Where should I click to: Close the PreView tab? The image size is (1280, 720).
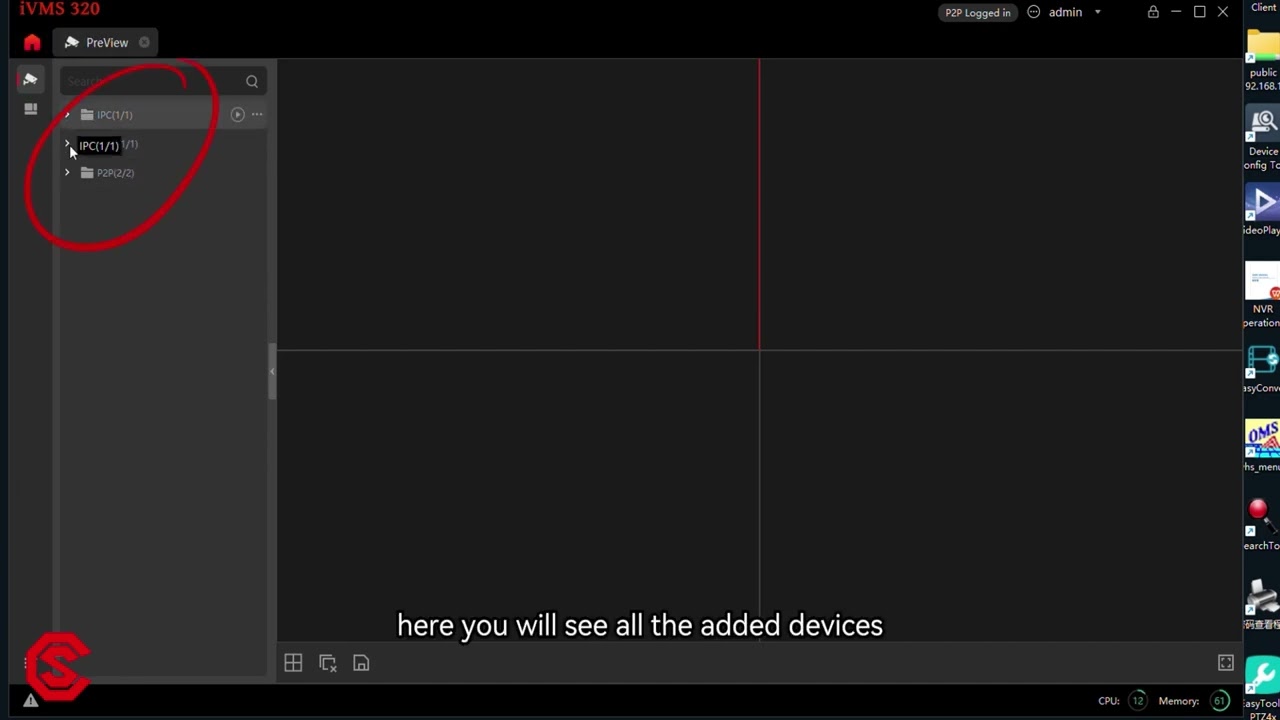(x=144, y=43)
